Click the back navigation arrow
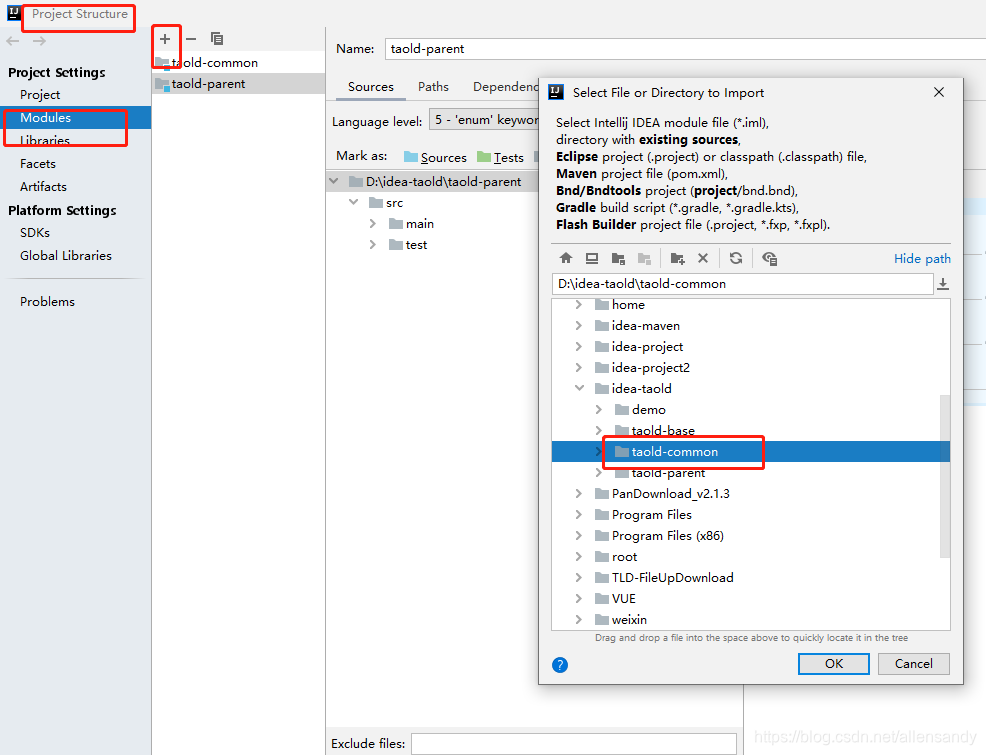This screenshot has height=755, width=986. click(x=13, y=41)
